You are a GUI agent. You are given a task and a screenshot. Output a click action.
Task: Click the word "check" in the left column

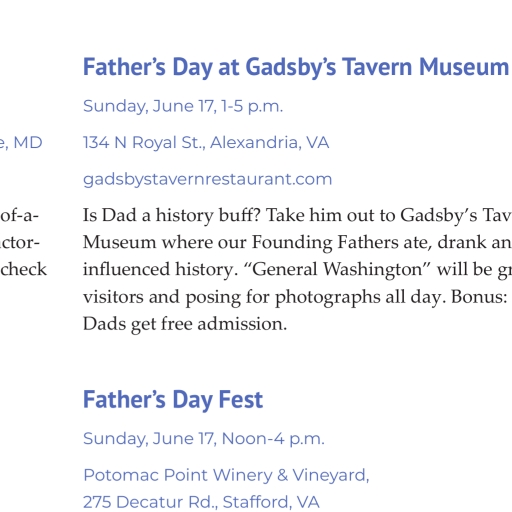[24, 269]
